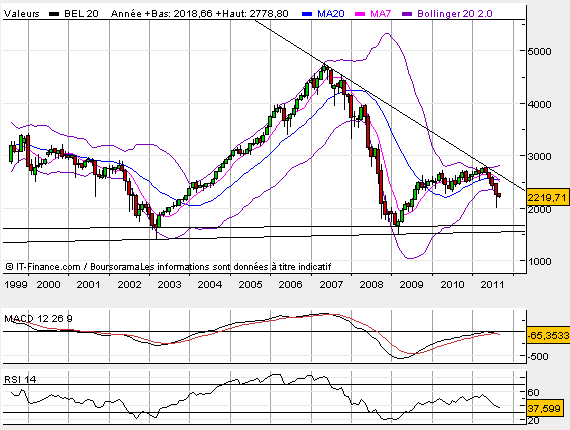Click the 60 RSI axis label
The width and height of the screenshot is (570, 430).
[x=533, y=393]
